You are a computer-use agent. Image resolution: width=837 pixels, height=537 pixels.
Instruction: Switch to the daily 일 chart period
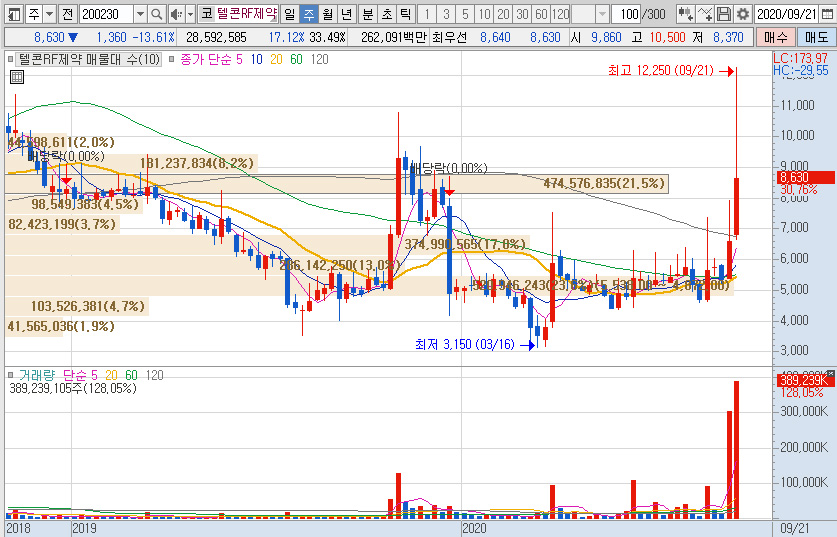(289, 14)
